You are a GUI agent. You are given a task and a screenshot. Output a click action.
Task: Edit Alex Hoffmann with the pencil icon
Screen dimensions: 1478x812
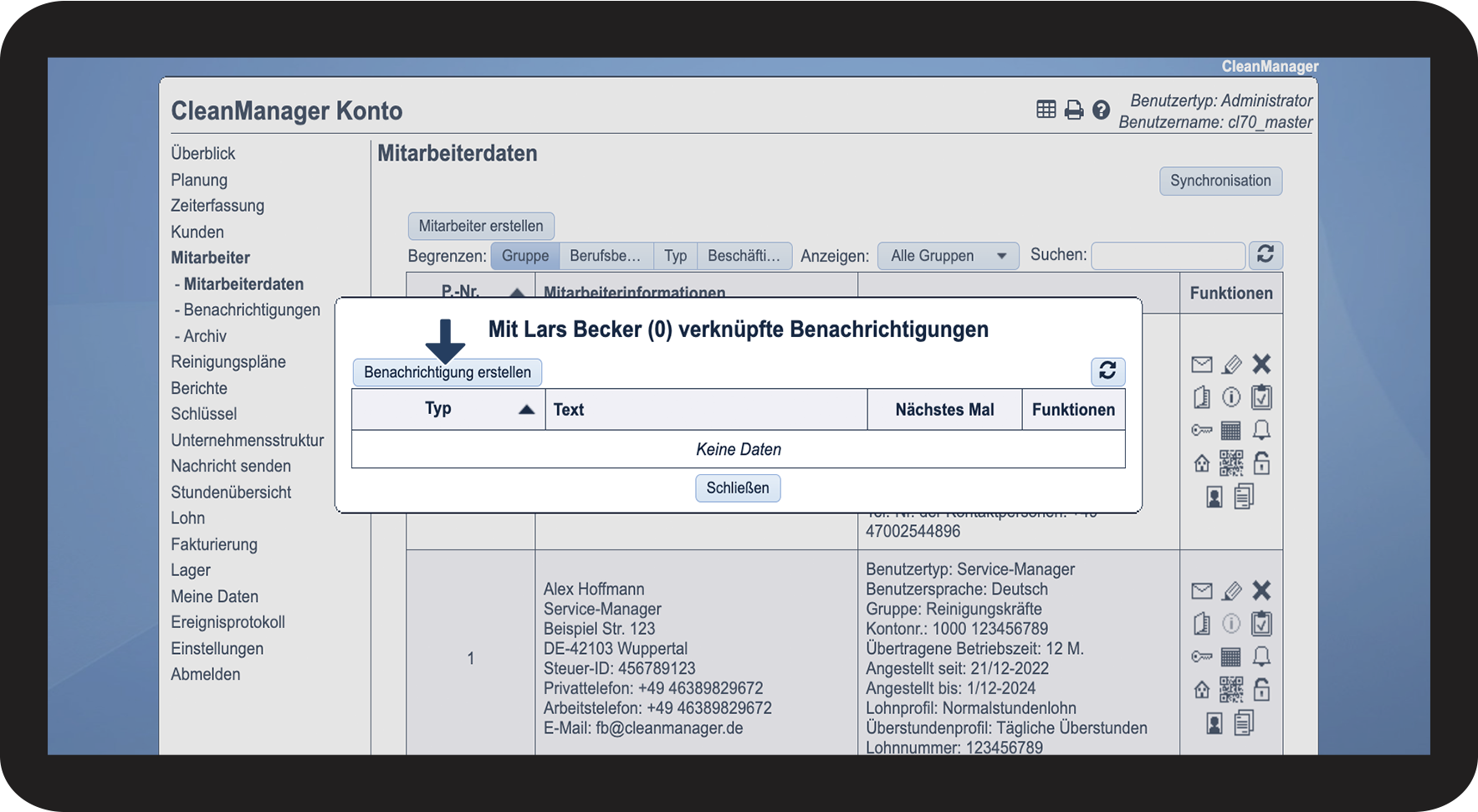[1231, 591]
